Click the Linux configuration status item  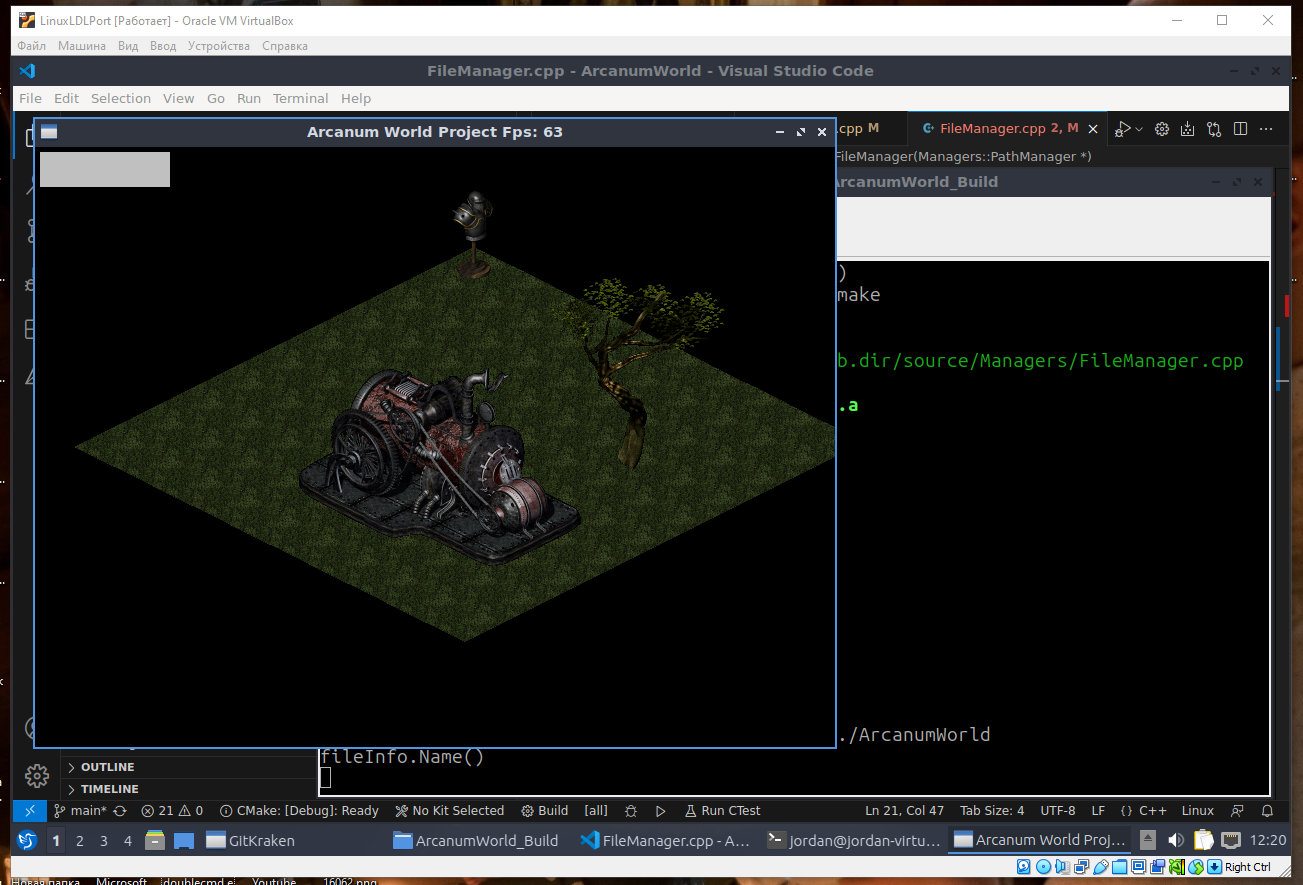1198,811
